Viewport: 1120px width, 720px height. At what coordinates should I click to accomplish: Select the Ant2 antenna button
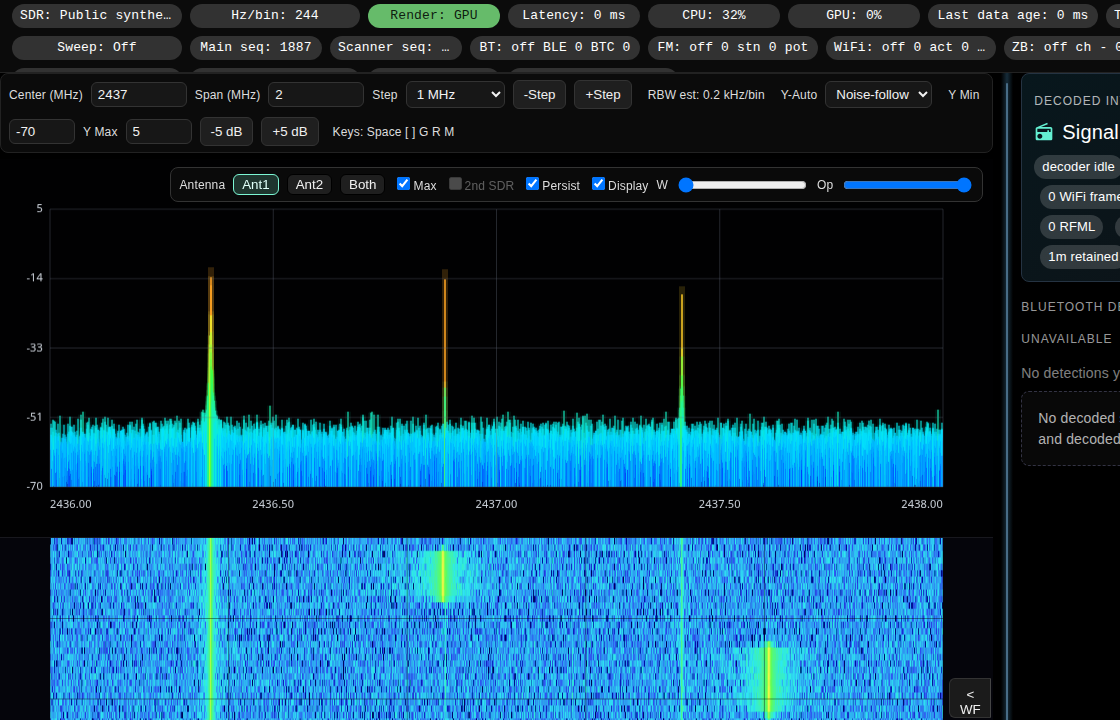click(309, 184)
